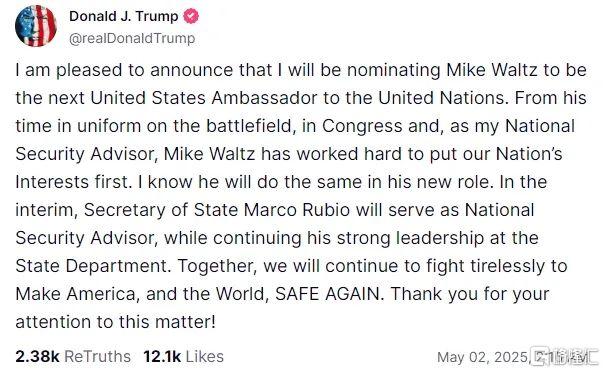Click 'United Nations' in the post text
This screenshot has width=605, height=373.
[x=441, y=98]
